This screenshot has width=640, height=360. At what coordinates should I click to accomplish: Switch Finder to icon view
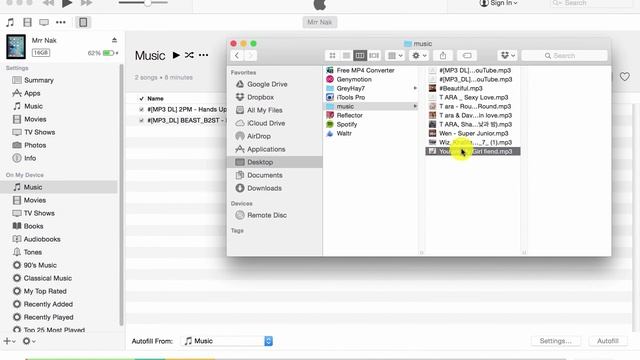332,56
